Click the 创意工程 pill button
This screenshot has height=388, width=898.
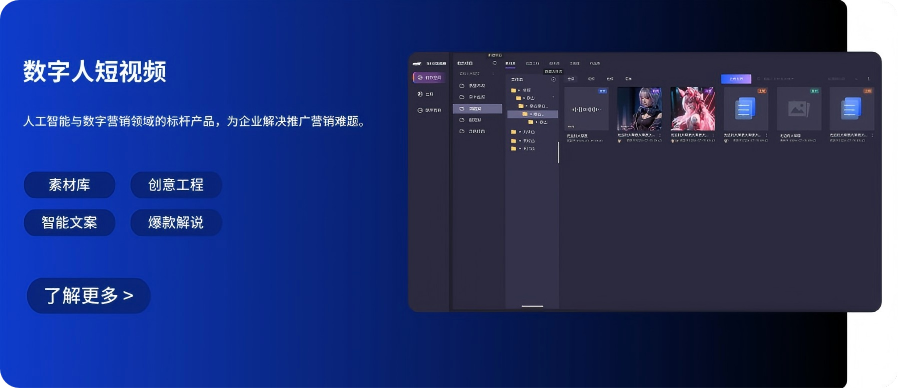coord(176,185)
